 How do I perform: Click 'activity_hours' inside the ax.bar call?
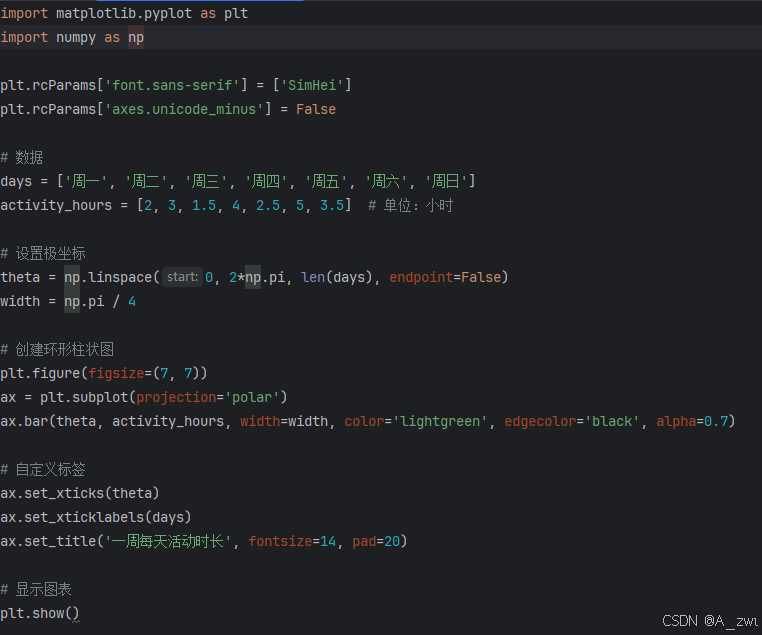168,421
